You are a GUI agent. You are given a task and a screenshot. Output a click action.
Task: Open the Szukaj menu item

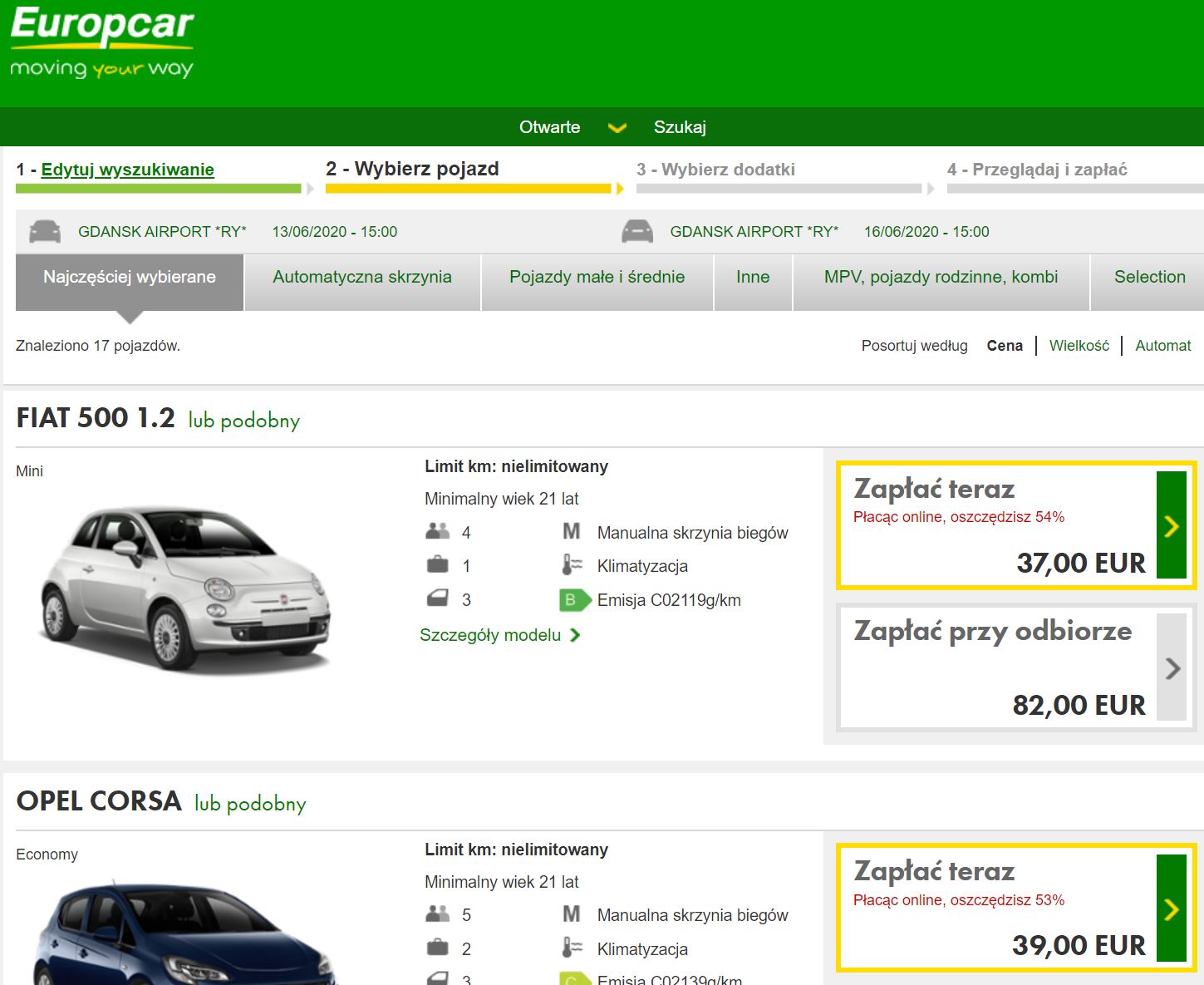coord(680,127)
